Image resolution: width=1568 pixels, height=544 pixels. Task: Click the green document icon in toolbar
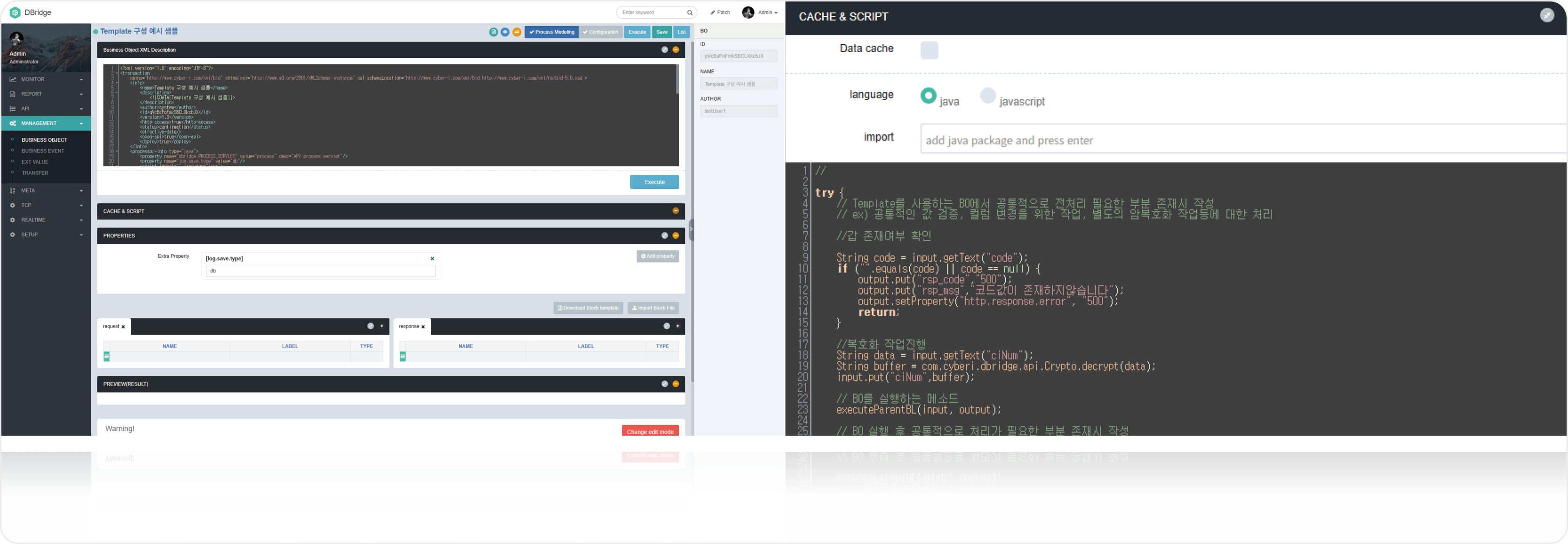pos(493,32)
